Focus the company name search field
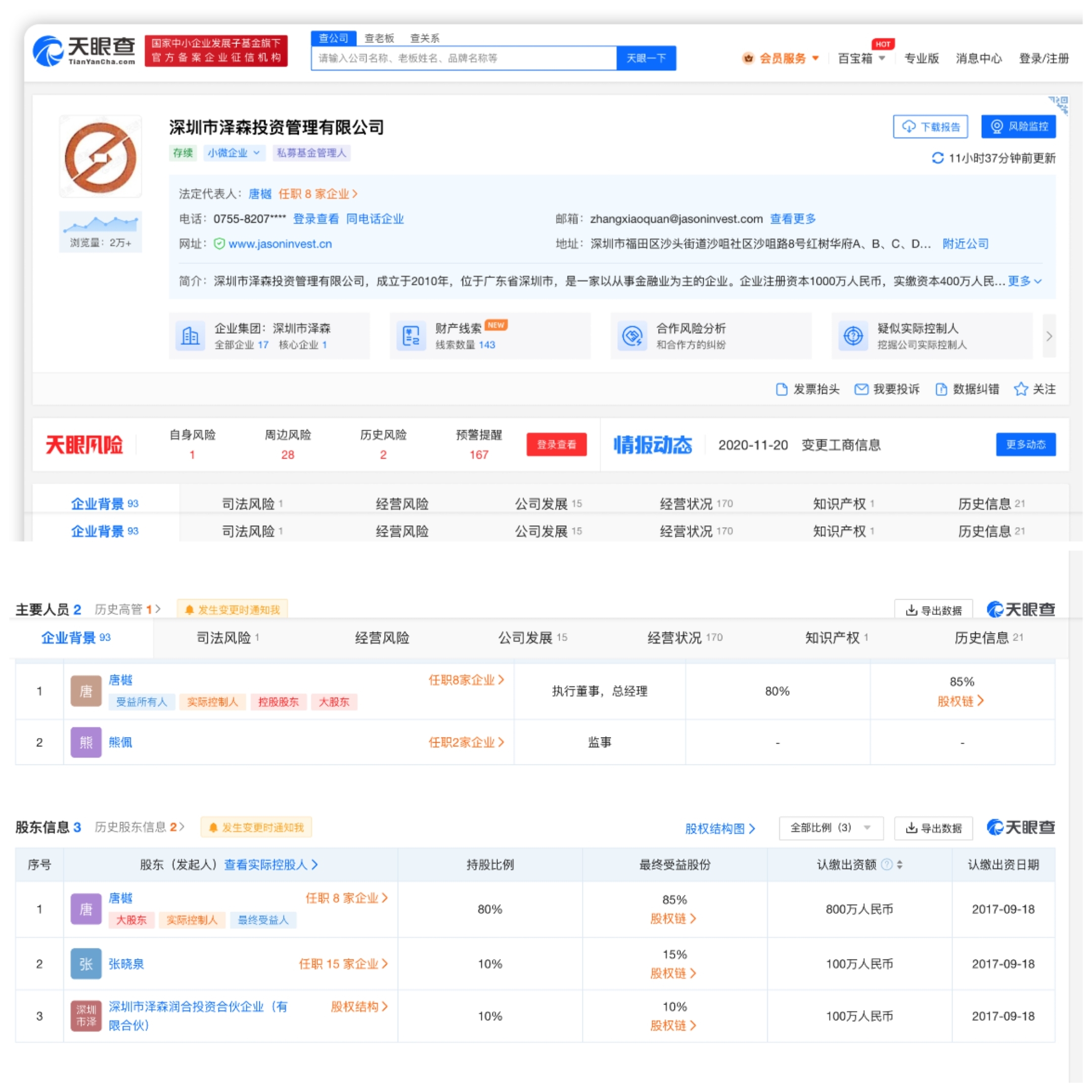 pyautogui.click(x=464, y=58)
